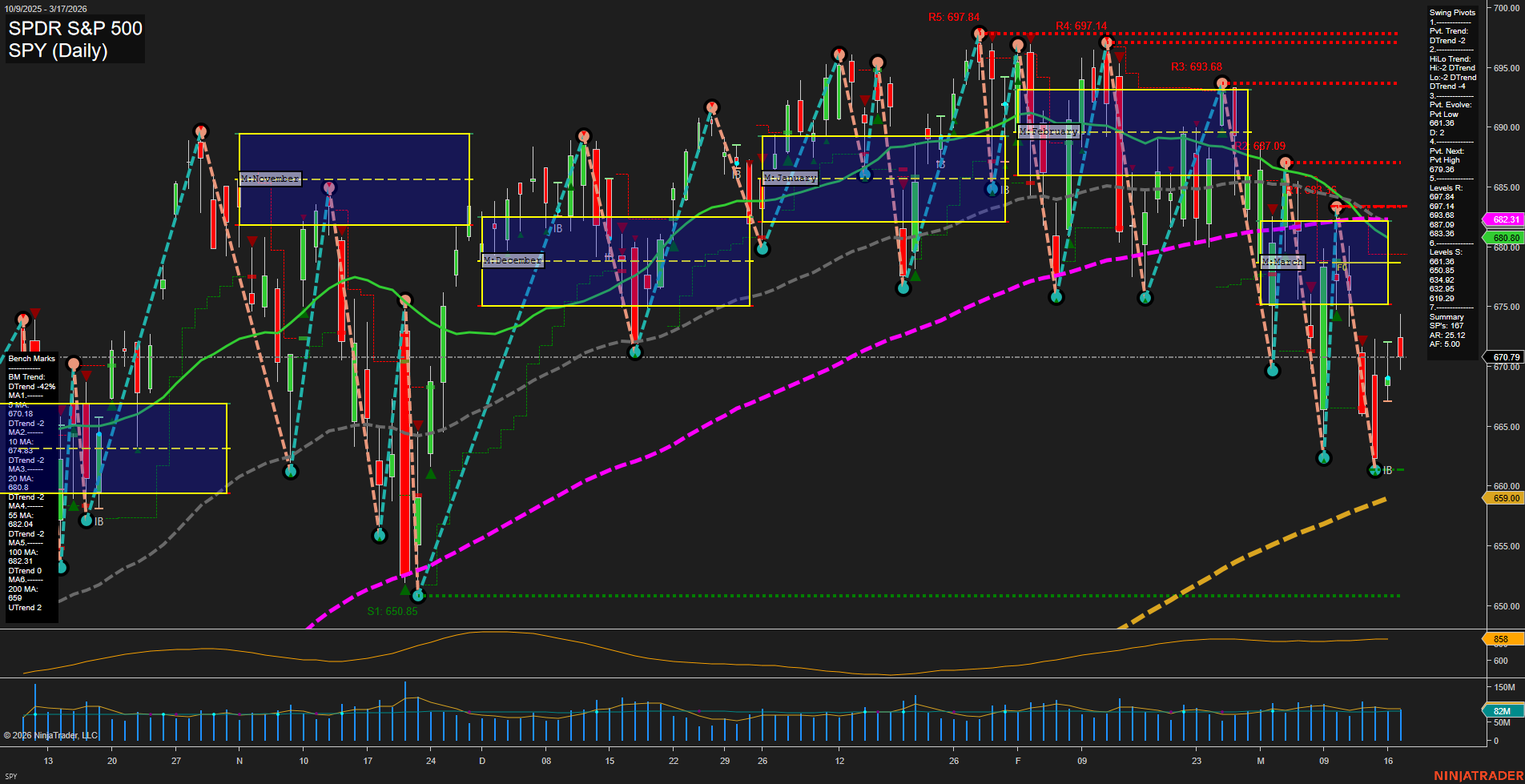Click the R4: 697.14 resistance label
This screenshot has width=1525, height=784.
coord(1083,25)
